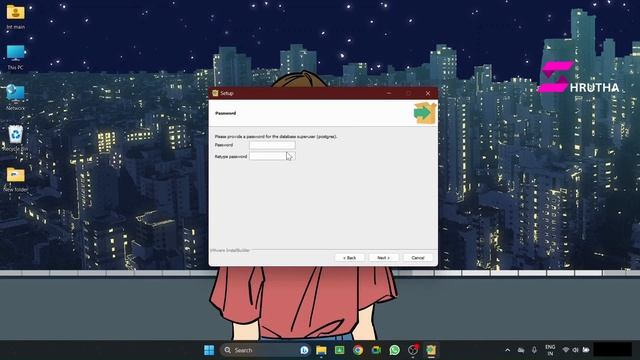Screen dimensions: 640x360
Task: Select the Network desktop icon
Action: tap(16, 98)
